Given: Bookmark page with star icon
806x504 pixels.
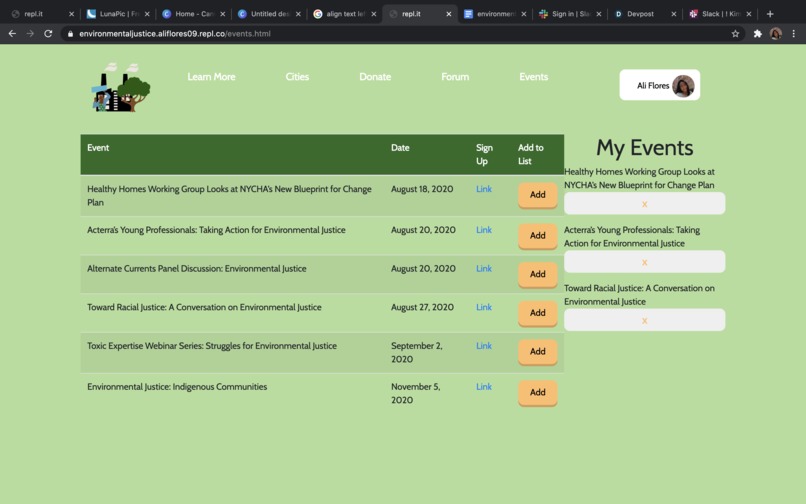Looking at the screenshot, I should pyautogui.click(x=735, y=33).
